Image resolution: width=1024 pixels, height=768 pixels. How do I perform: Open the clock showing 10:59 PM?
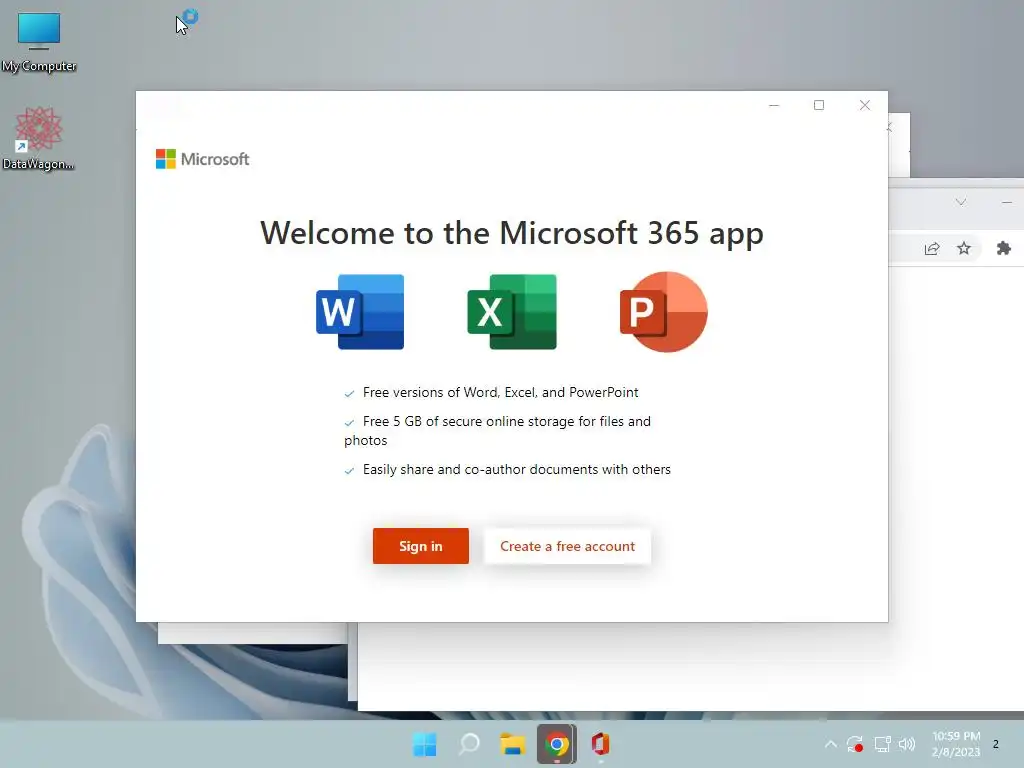coord(956,744)
